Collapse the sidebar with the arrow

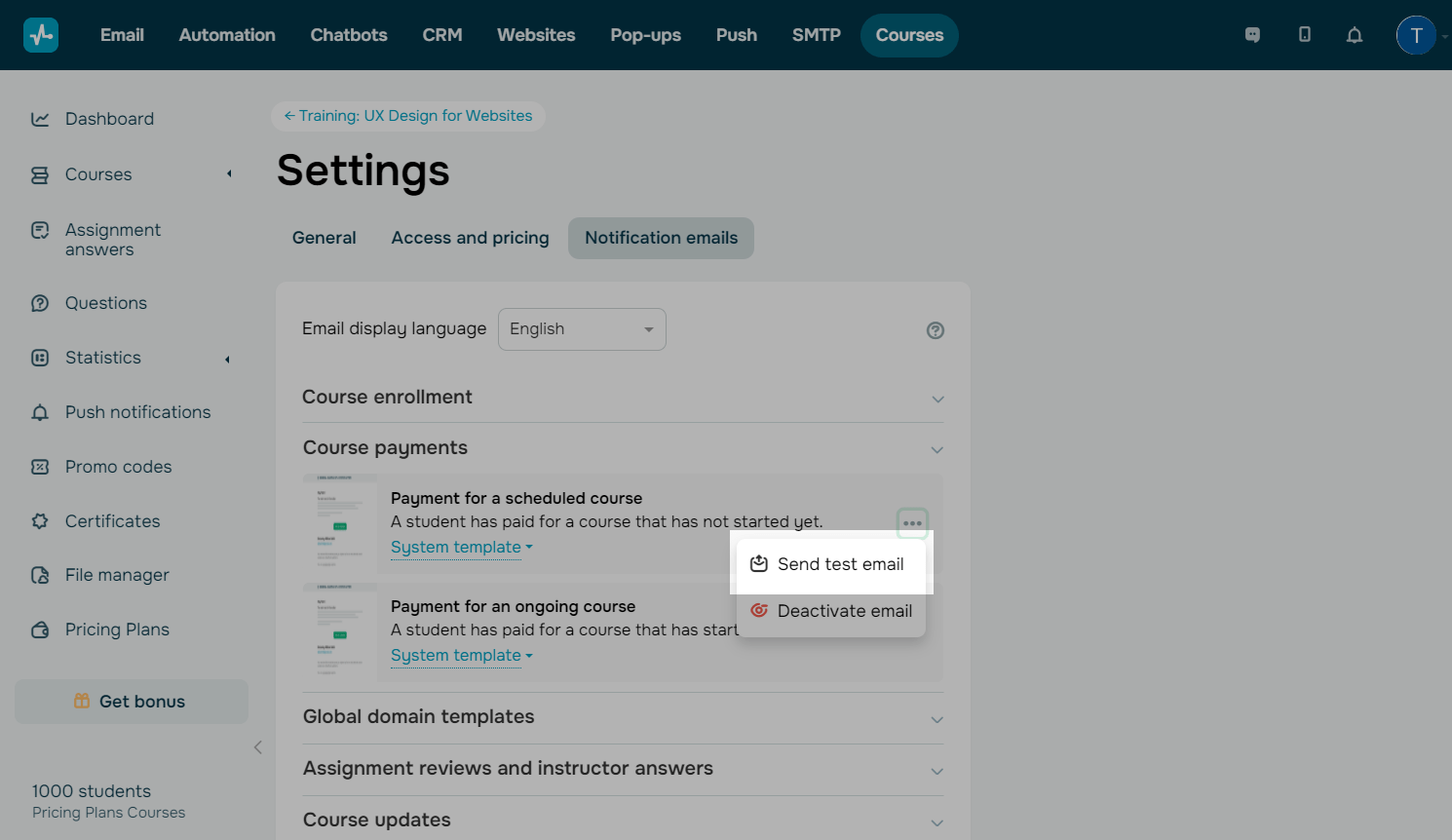point(257,747)
